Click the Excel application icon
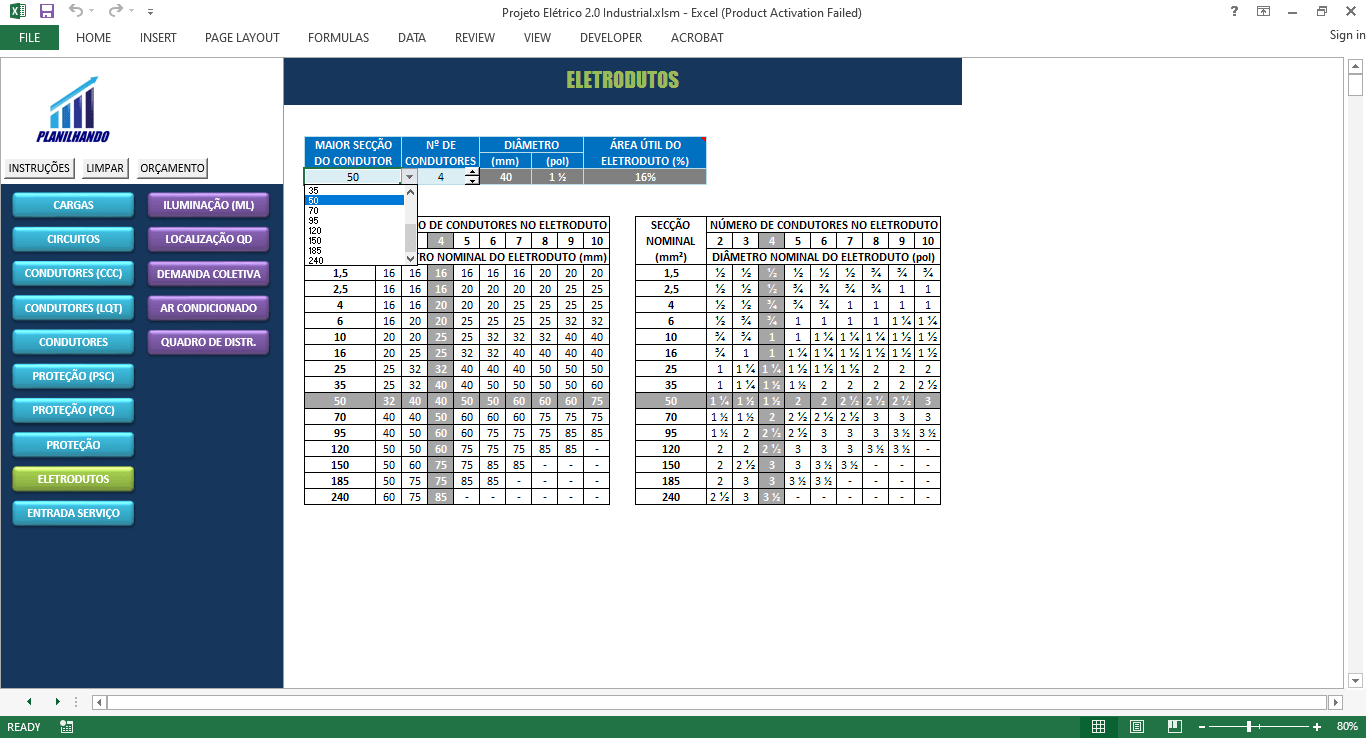 click(17, 12)
